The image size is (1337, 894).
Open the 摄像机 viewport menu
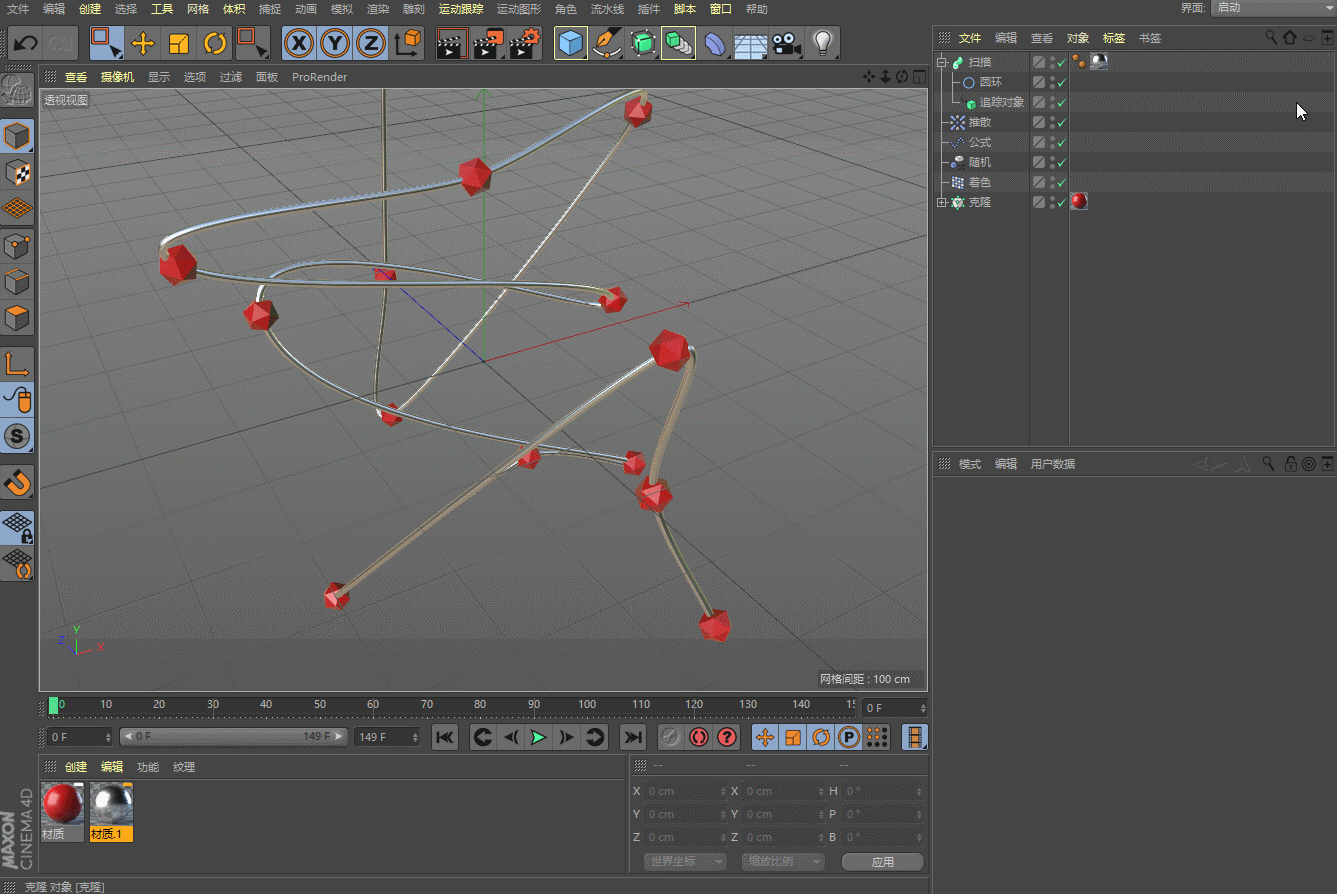click(x=117, y=77)
